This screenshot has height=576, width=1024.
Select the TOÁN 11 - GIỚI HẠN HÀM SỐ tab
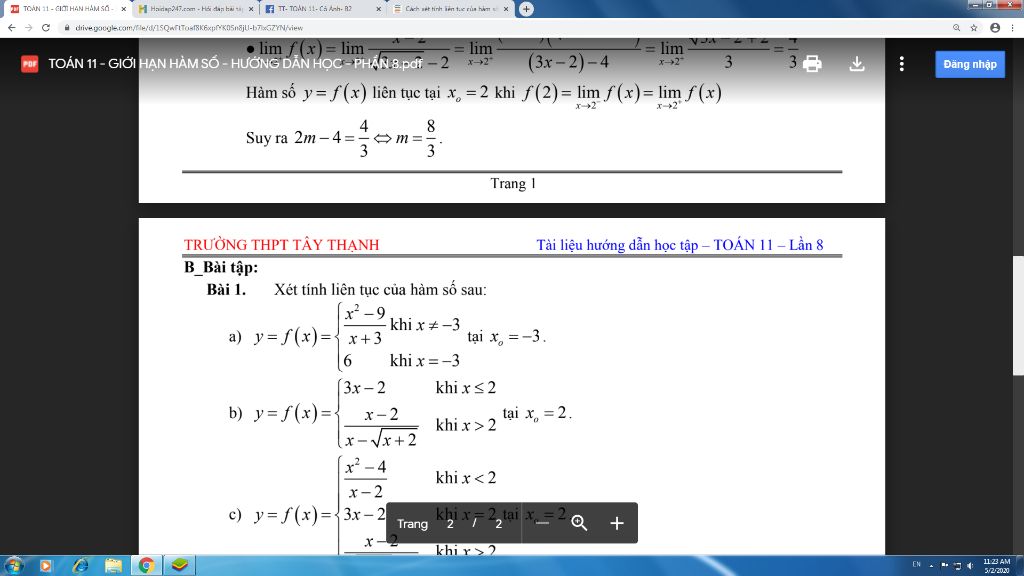pyautogui.click(x=67, y=9)
